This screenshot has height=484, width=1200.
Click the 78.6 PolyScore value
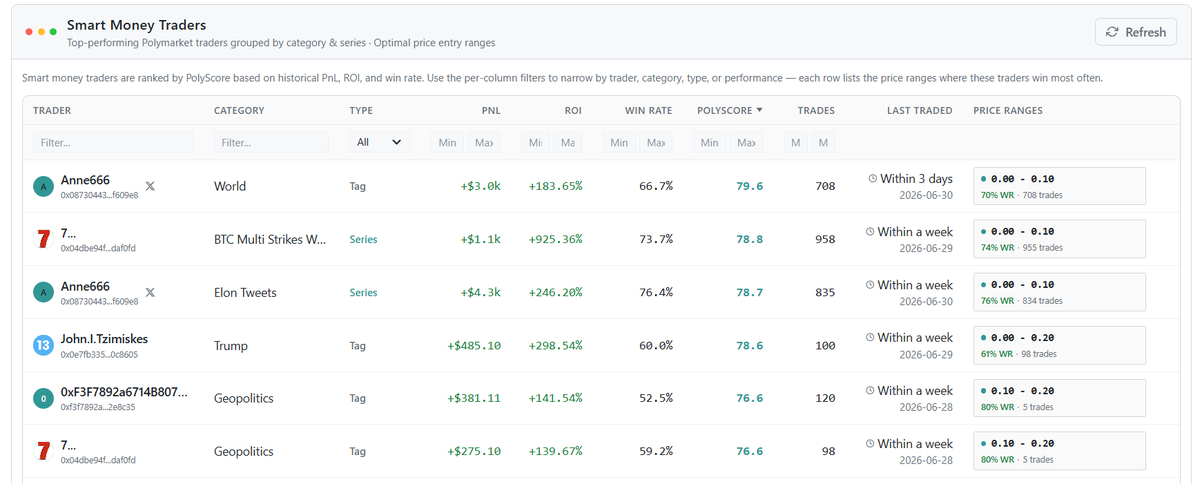(x=749, y=345)
